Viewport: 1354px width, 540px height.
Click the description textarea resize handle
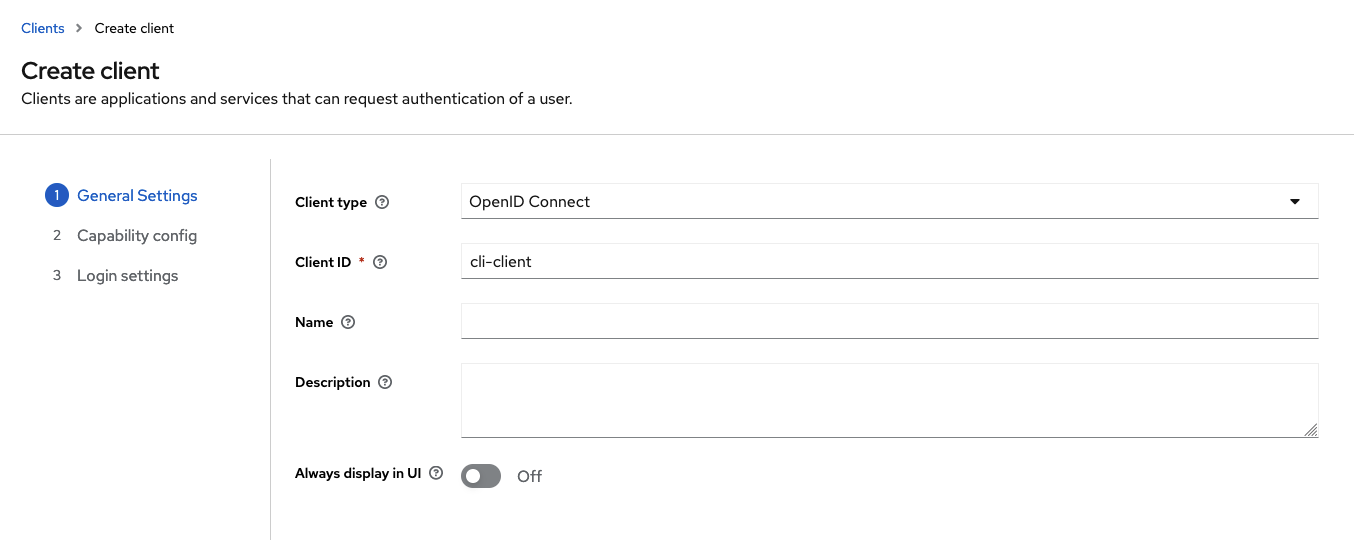[1311, 430]
